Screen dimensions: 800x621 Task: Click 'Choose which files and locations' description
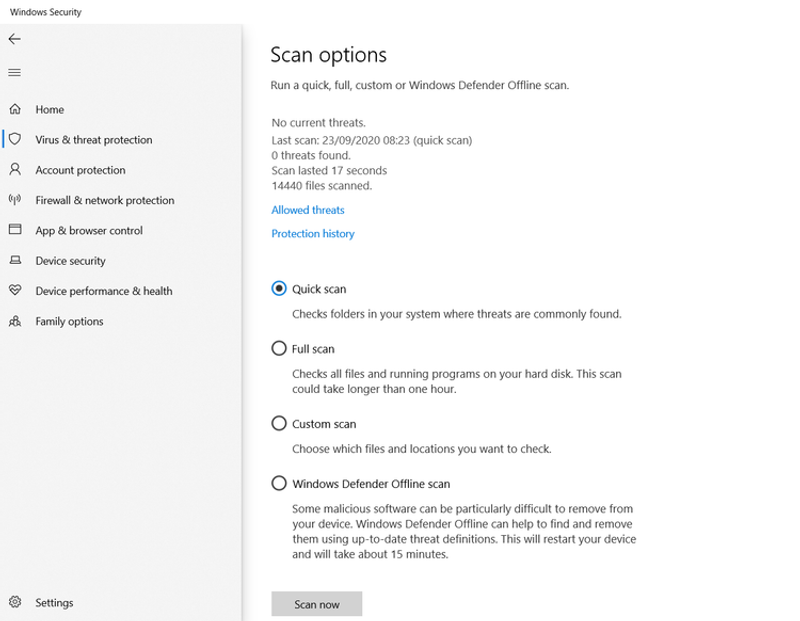click(421, 449)
